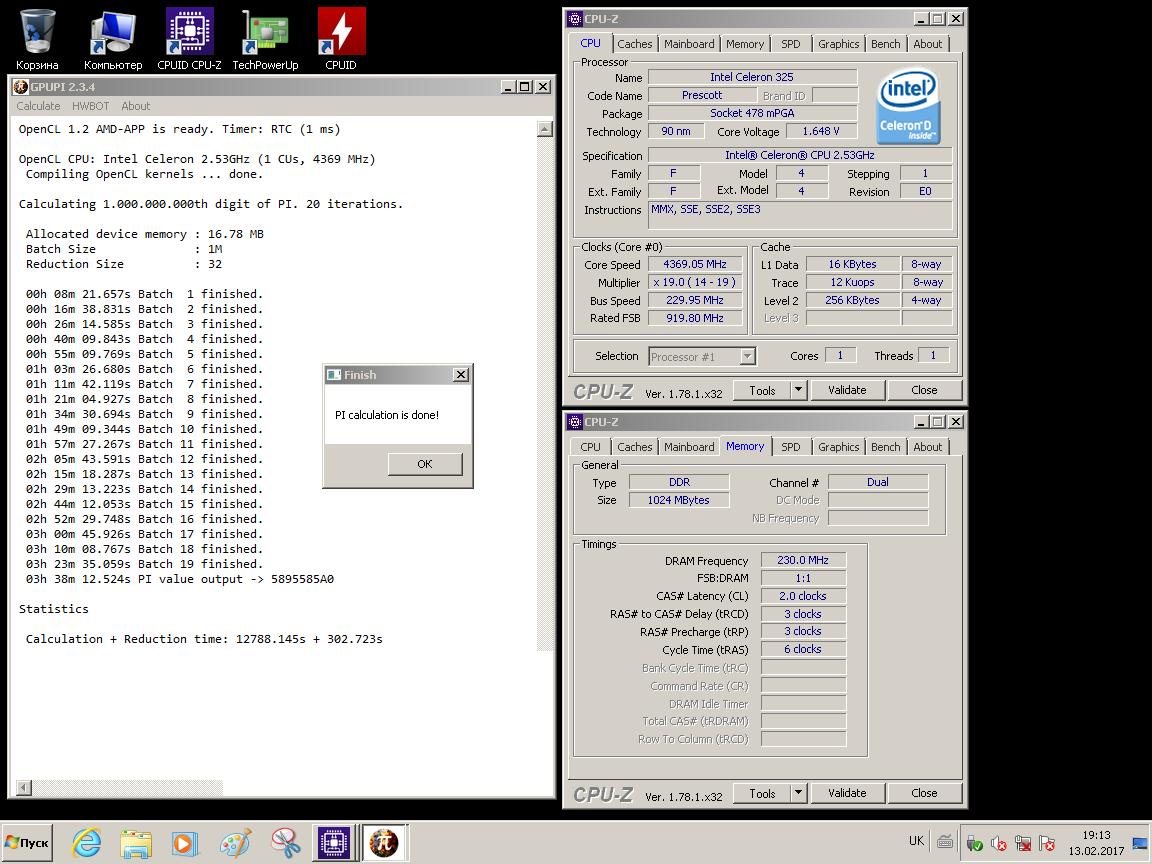Viewport: 1152px width, 864px height.
Task: Launch the red CPUID desktop shortcut
Action: pos(341,39)
